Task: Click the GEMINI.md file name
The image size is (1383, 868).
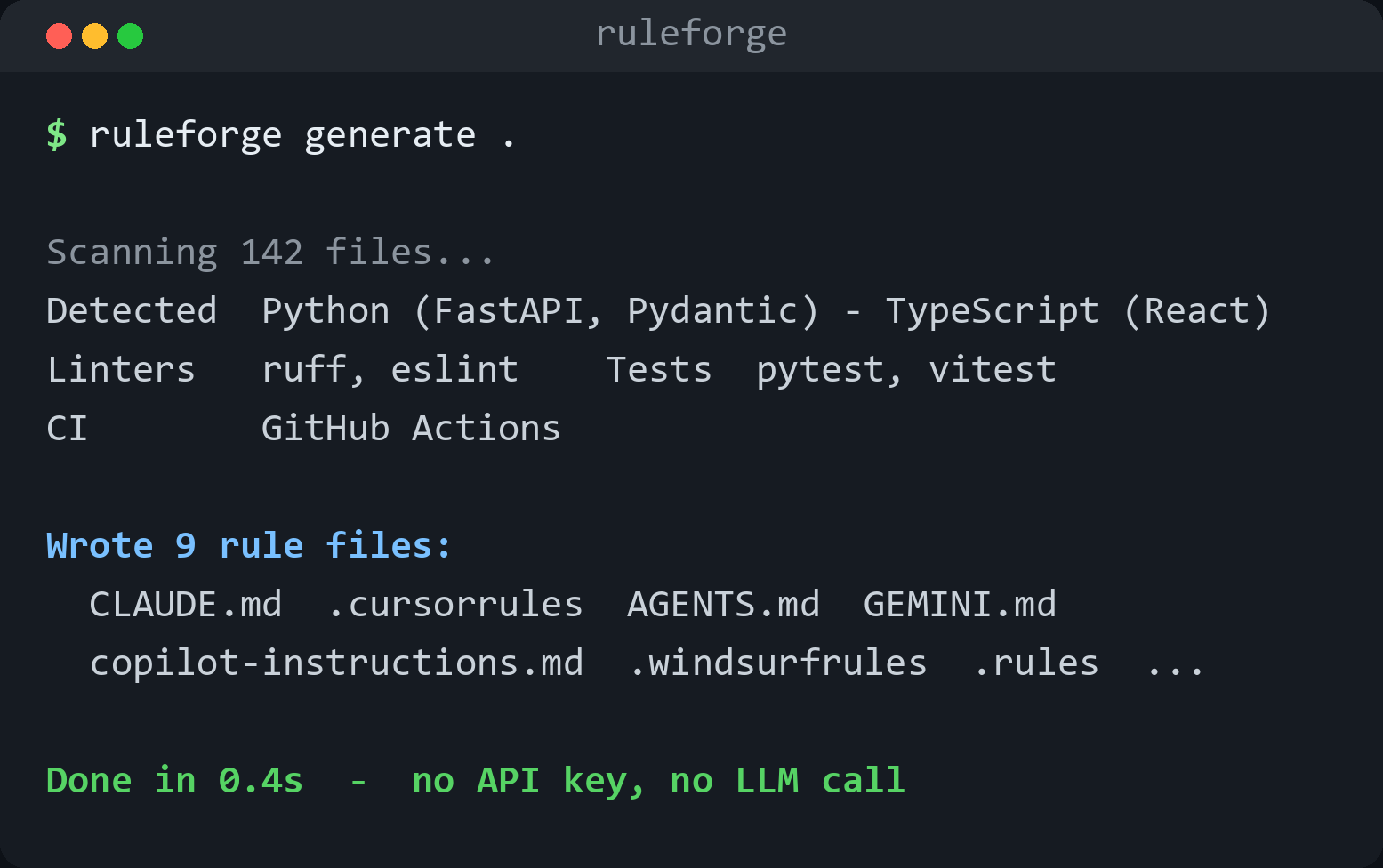Action: pyautogui.click(x=961, y=605)
